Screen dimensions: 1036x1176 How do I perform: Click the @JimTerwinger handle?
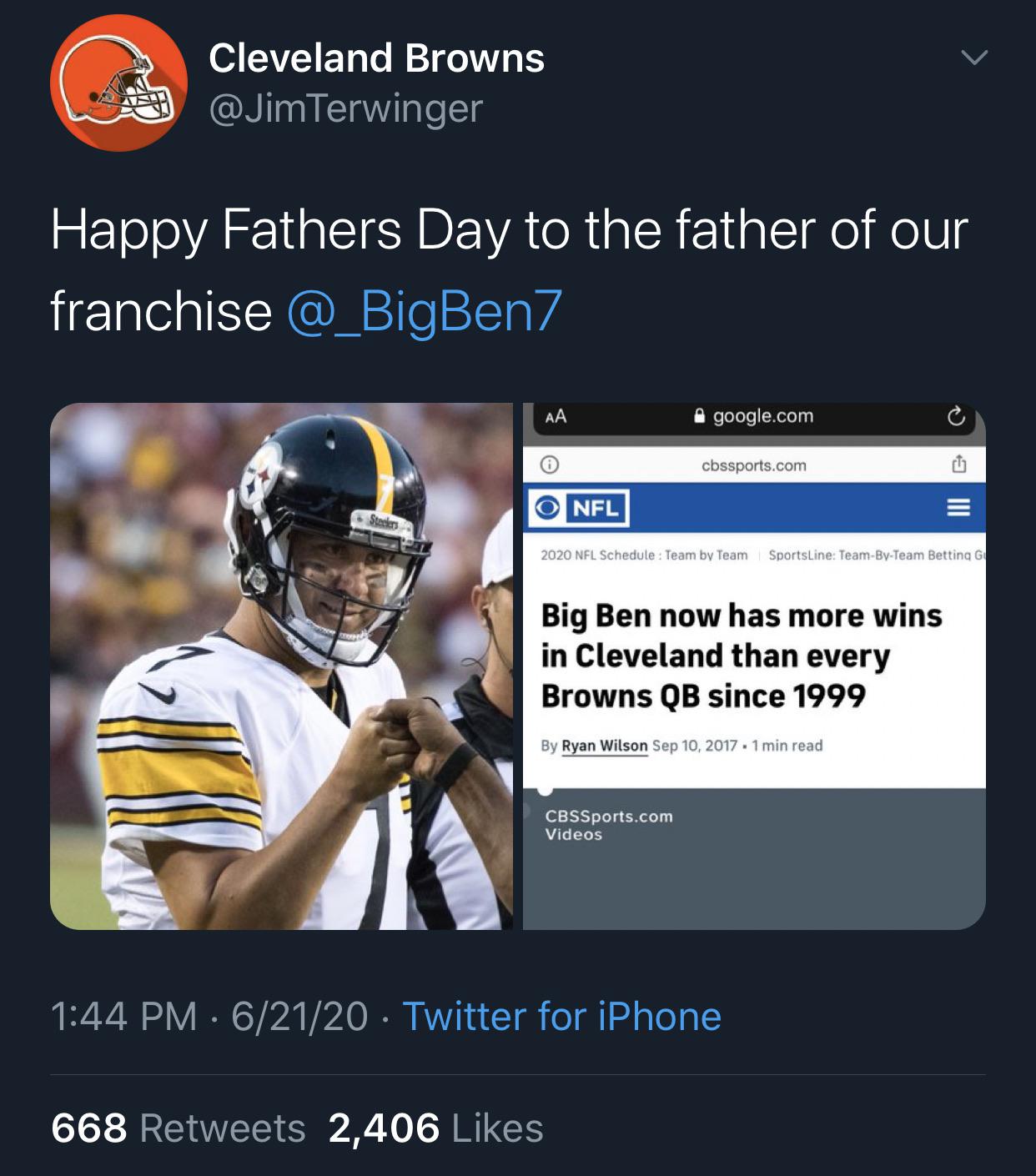tap(342, 110)
